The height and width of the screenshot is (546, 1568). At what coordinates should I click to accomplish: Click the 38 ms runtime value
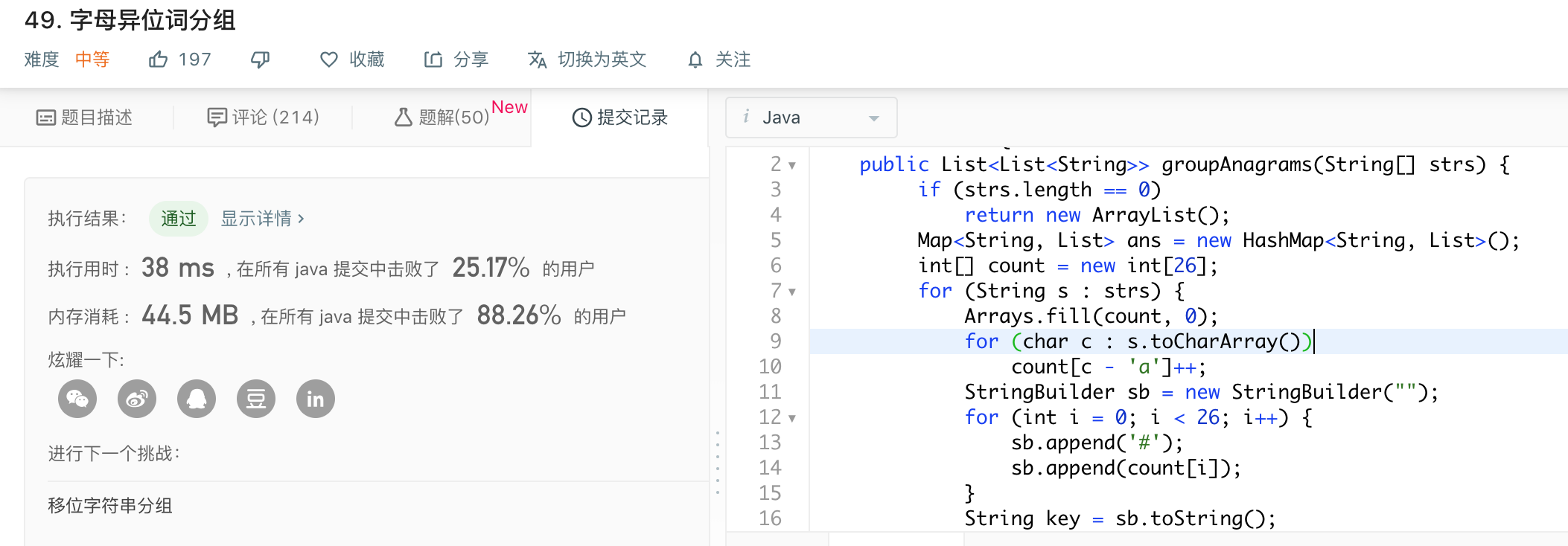click(x=178, y=268)
